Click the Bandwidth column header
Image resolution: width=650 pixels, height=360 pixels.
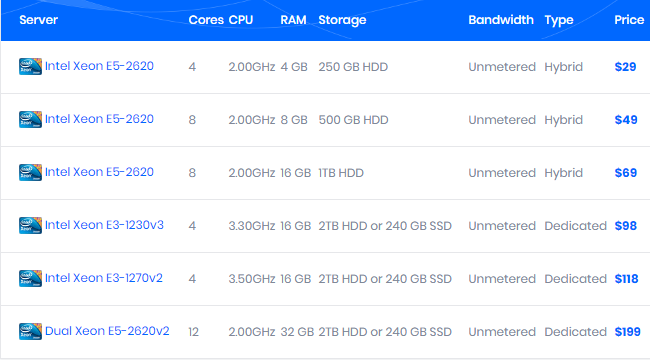click(501, 20)
